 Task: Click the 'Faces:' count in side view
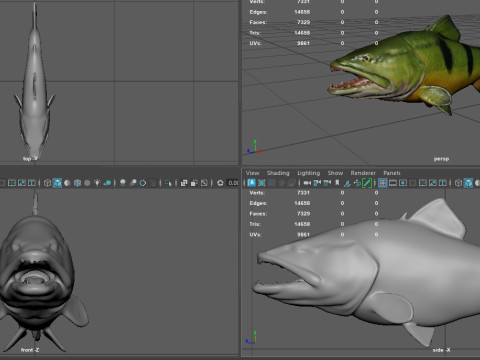coord(303,213)
